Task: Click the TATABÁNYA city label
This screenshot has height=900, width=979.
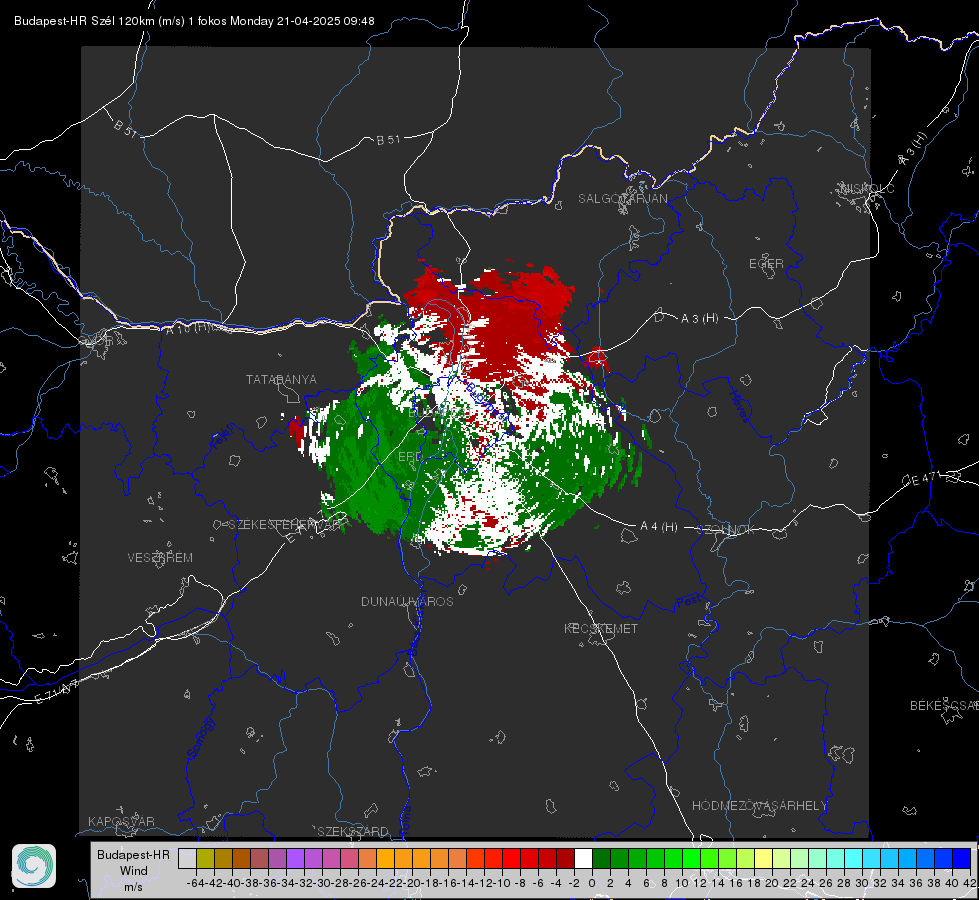Action: (x=281, y=379)
